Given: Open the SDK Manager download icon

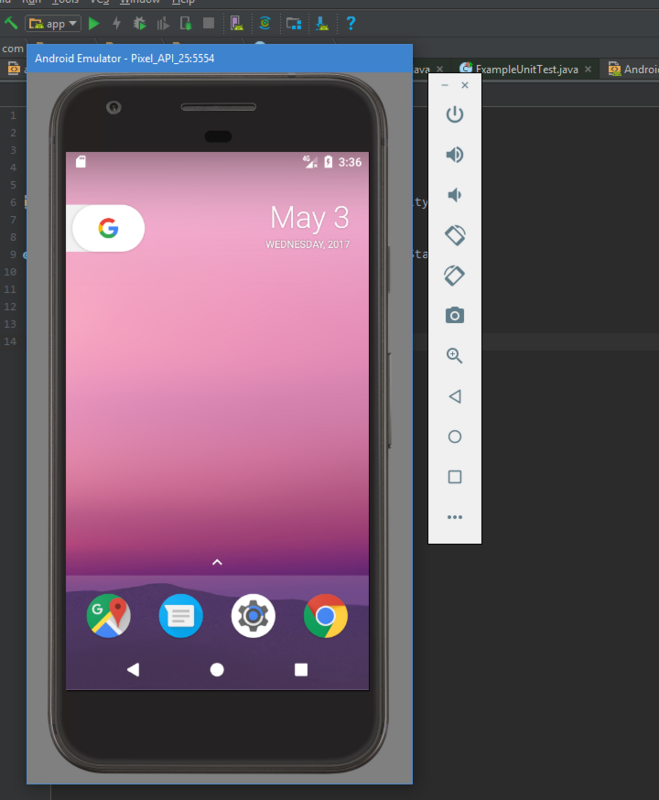Looking at the screenshot, I should [322, 23].
